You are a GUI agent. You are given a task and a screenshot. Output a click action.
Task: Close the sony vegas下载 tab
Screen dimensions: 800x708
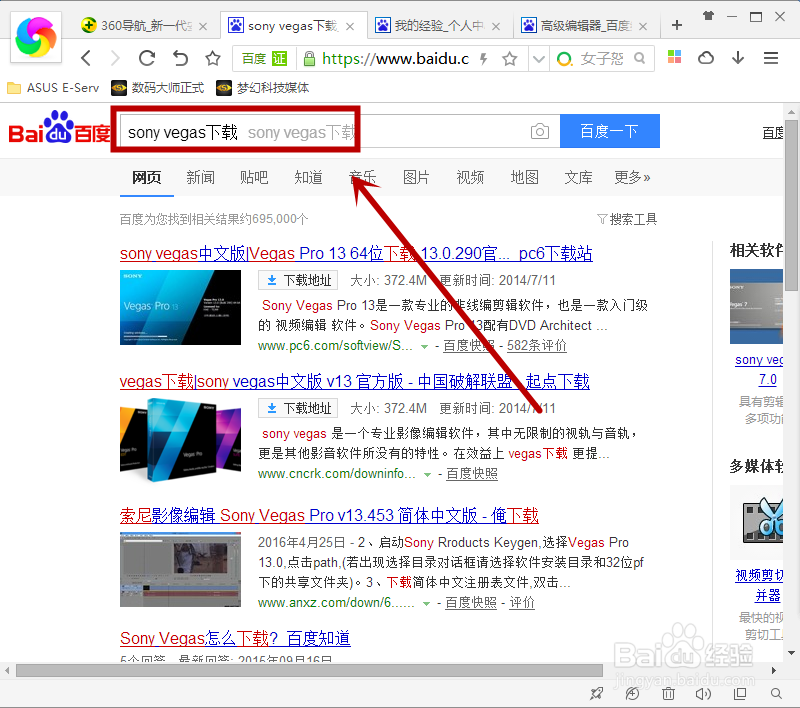point(350,27)
